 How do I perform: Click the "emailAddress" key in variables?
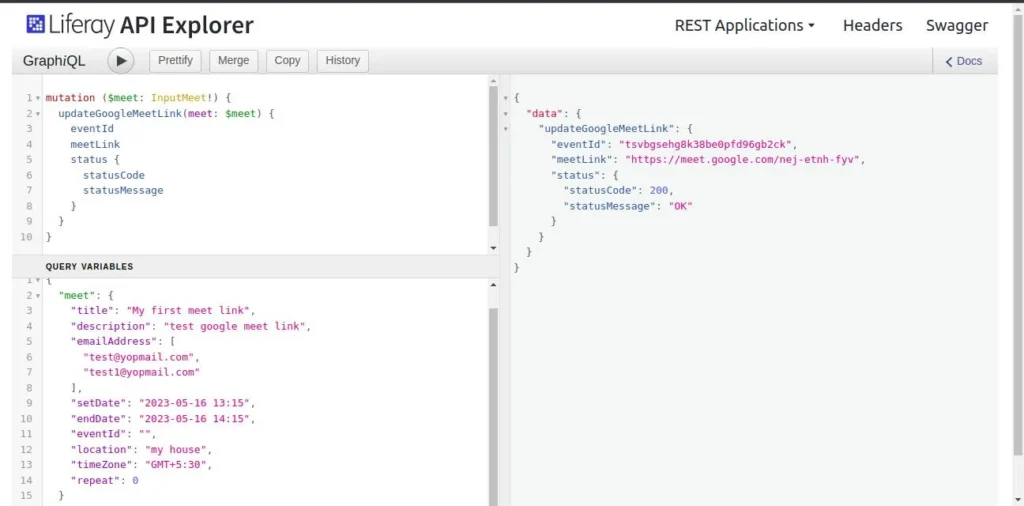coord(113,341)
